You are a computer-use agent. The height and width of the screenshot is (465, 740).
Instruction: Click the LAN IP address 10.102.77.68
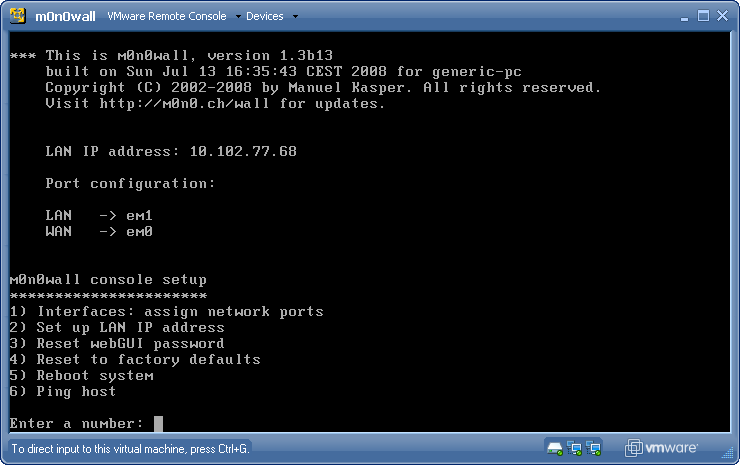pos(243,152)
